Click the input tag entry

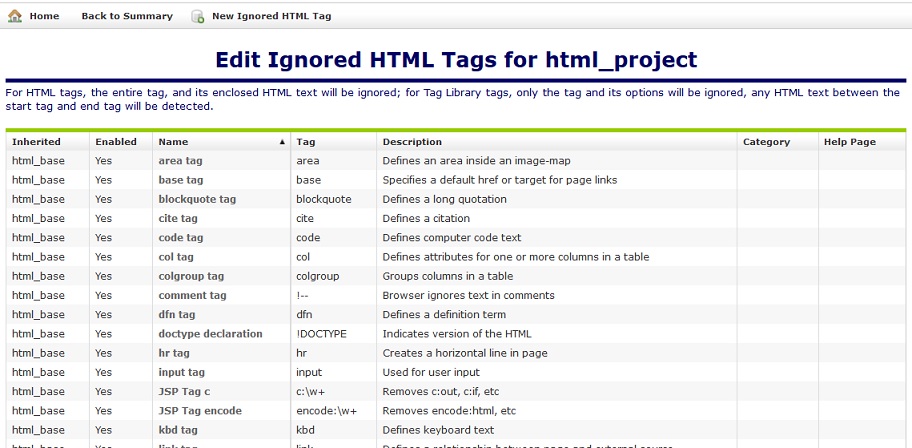181,372
